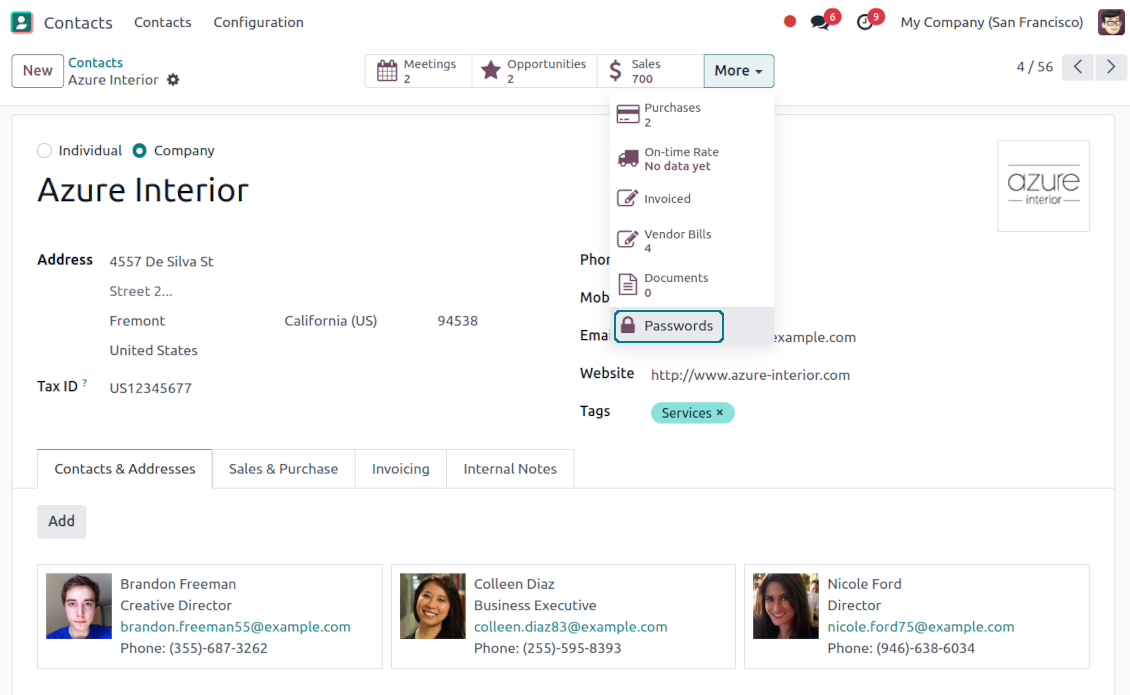The image size is (1130, 695).
Task: Open the My Company (San Francisco) switcher
Action: pos(991,22)
